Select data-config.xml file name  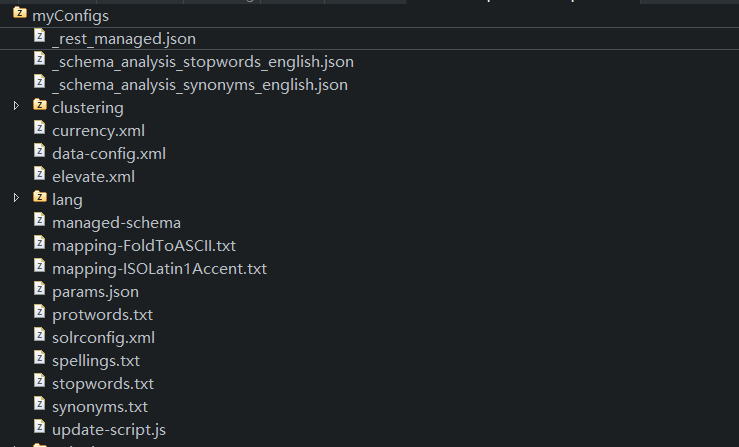(x=109, y=154)
